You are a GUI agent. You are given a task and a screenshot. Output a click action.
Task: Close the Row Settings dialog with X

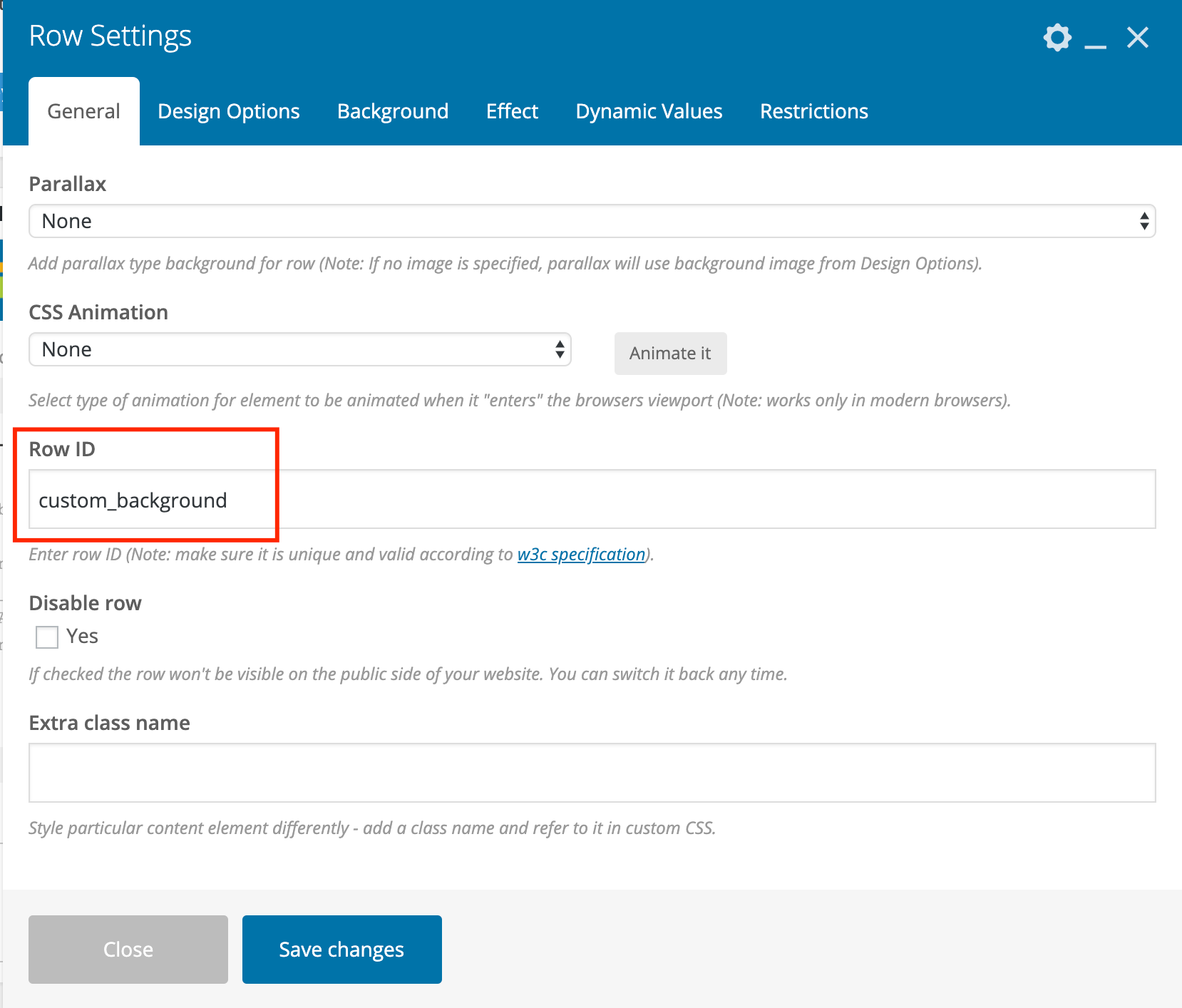click(x=1137, y=38)
